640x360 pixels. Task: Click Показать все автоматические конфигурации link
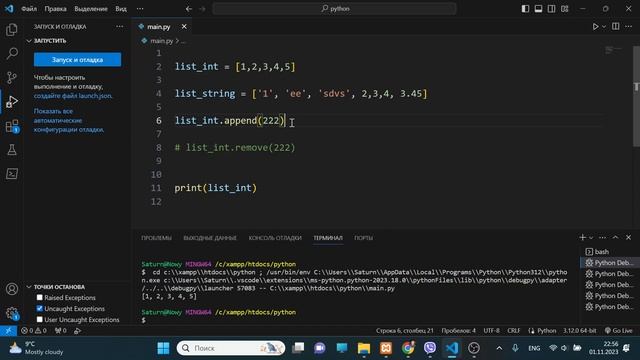click(x=69, y=120)
